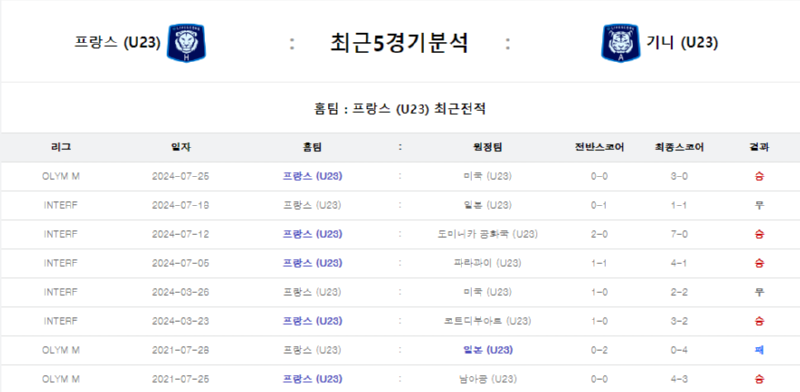
Task: Click the 승 result for the 2024-07-25 match
Action: (759, 177)
